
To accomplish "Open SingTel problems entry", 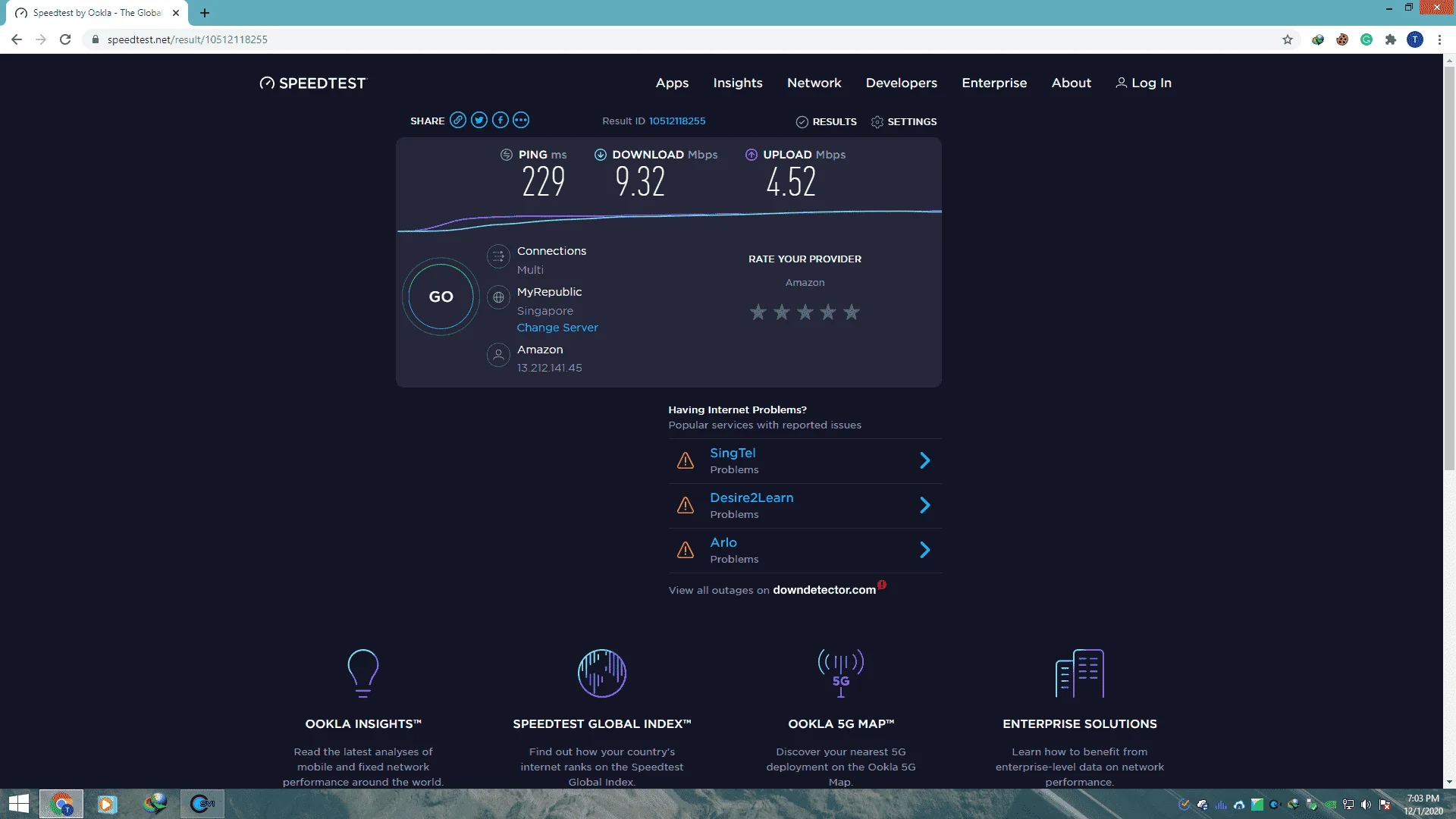I will (805, 461).
